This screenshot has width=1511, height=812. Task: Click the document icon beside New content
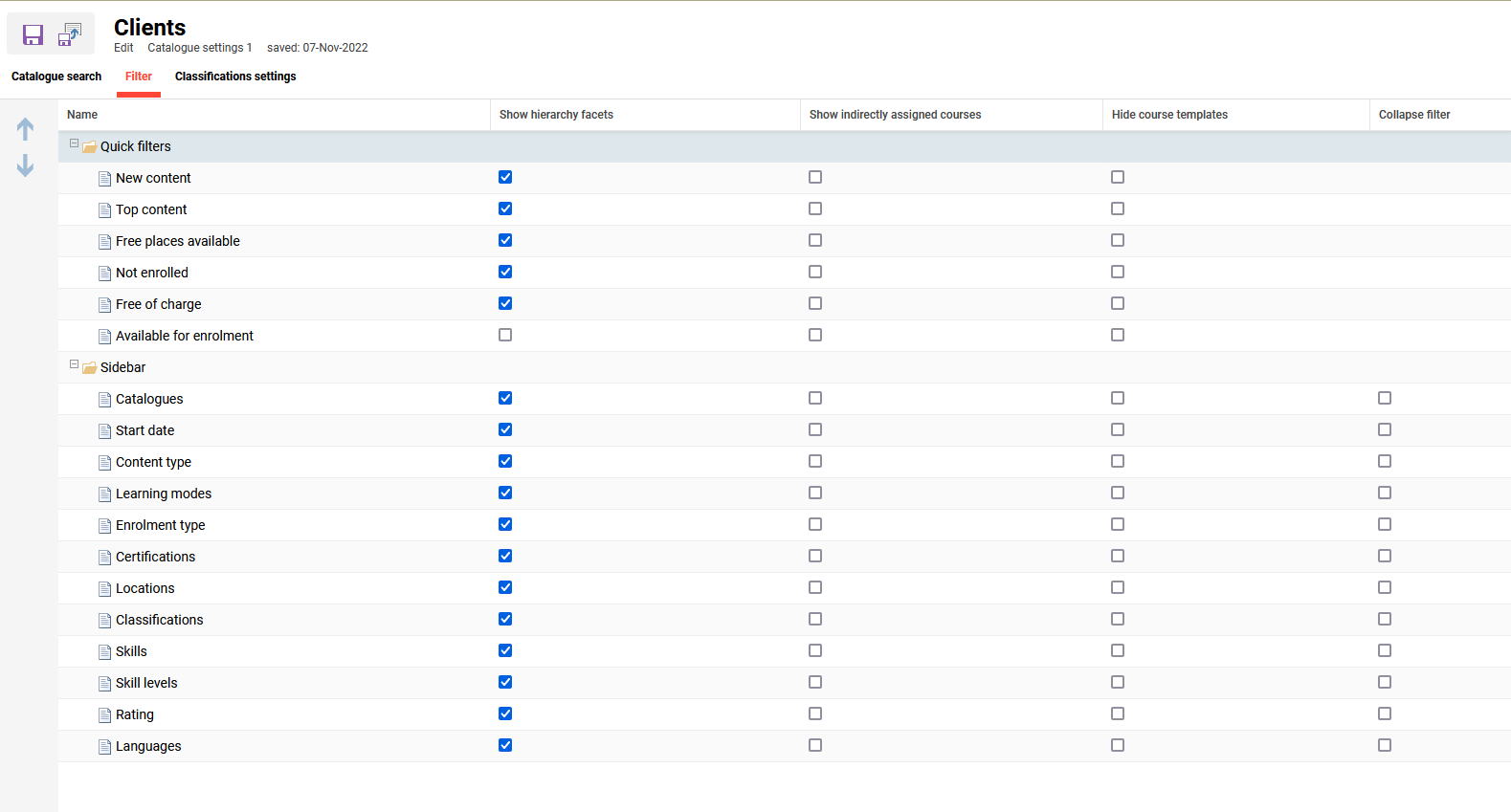105,179
